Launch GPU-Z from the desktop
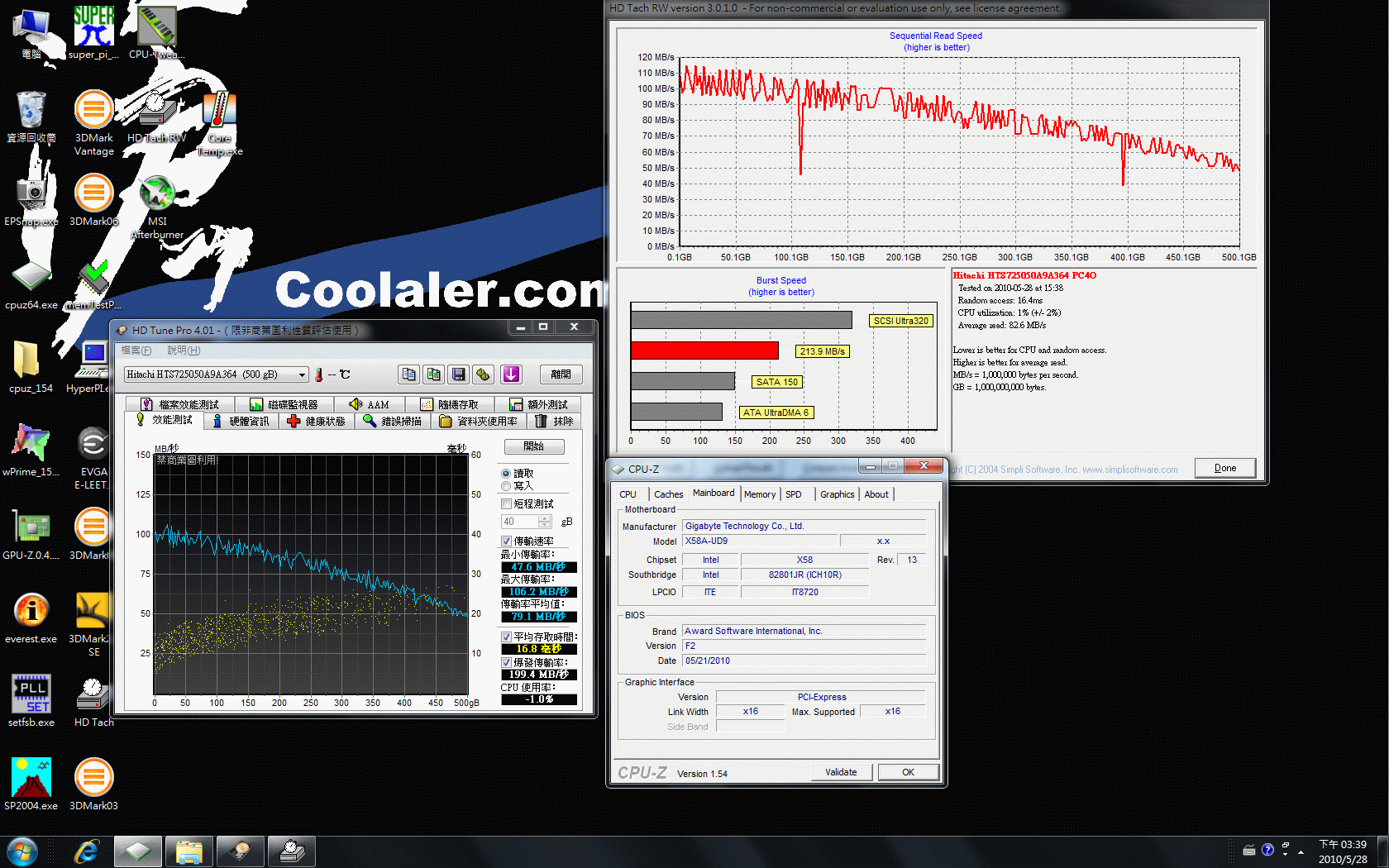The height and width of the screenshot is (868, 1389). [x=31, y=534]
